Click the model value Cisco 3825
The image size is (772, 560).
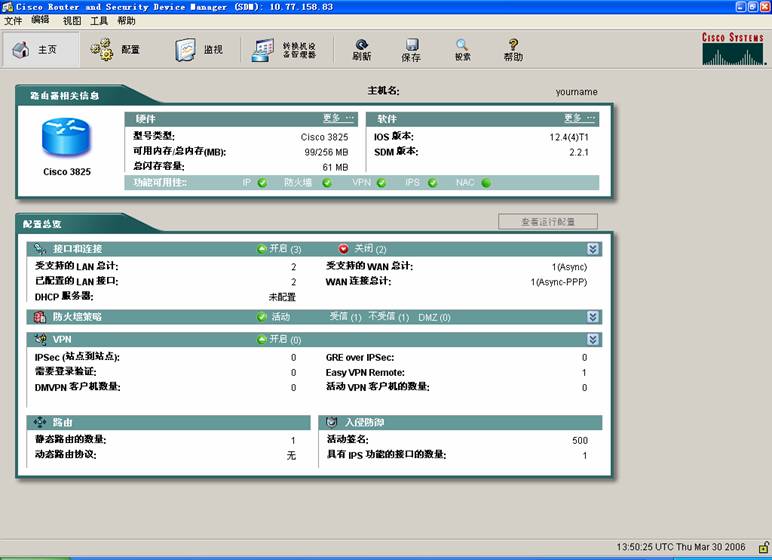point(324,137)
